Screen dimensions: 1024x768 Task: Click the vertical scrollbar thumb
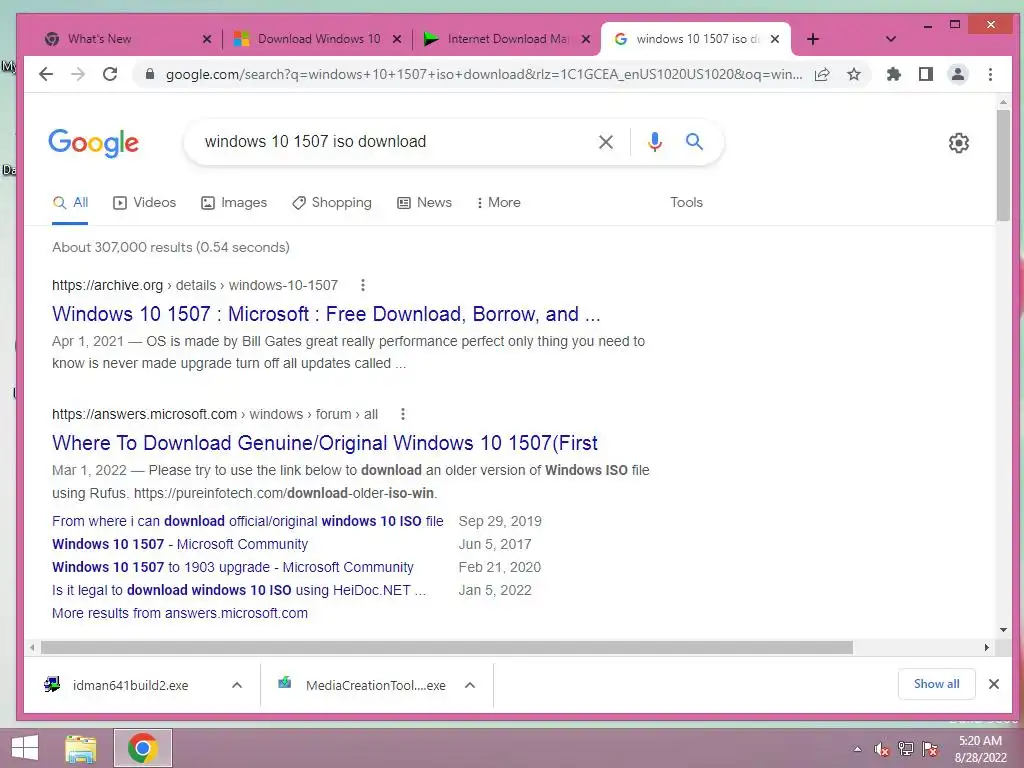pos(1003,165)
